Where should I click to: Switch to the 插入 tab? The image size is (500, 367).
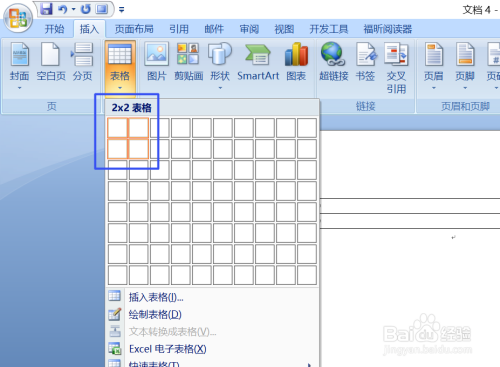coord(89,29)
